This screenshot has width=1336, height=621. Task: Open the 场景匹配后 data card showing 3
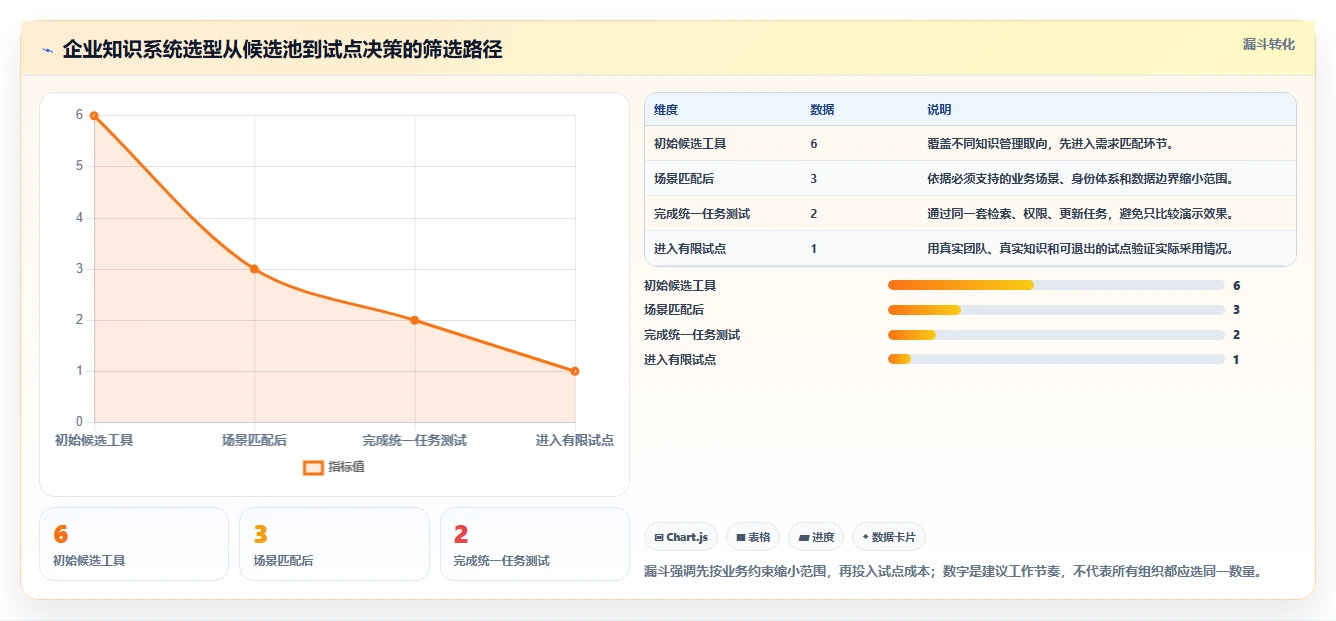pyautogui.click(x=334, y=544)
